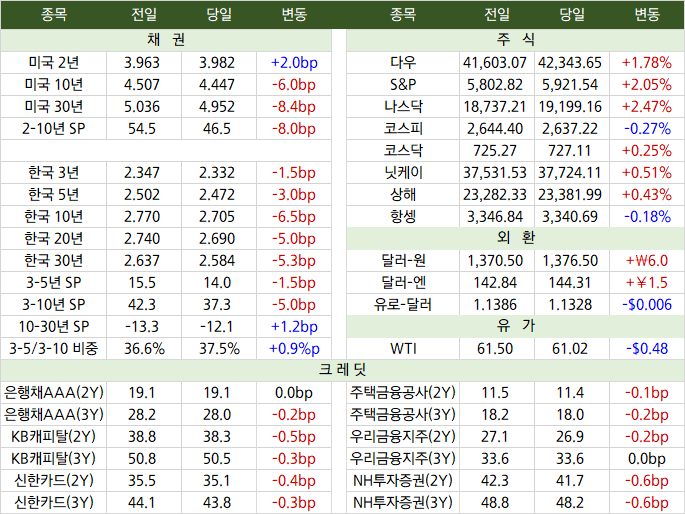Select 주택금융공사(2Y) row label

pos(403,393)
